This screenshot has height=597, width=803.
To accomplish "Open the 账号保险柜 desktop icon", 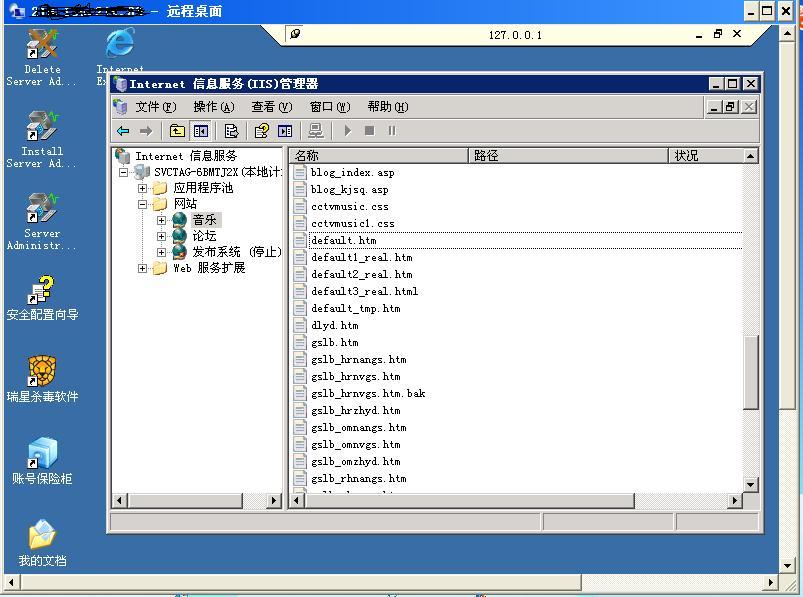I will pyautogui.click(x=42, y=461).
